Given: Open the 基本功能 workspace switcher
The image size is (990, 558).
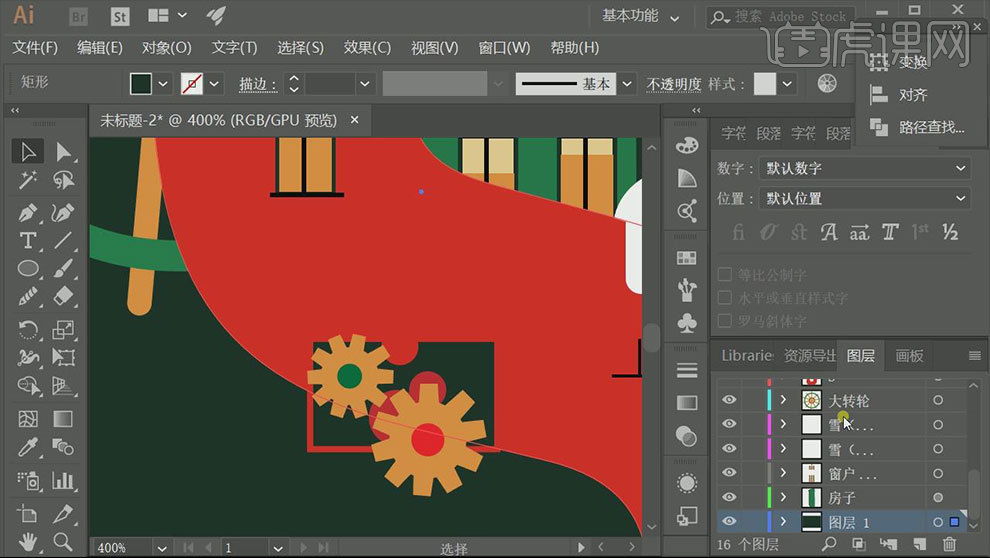Looking at the screenshot, I should pos(640,16).
